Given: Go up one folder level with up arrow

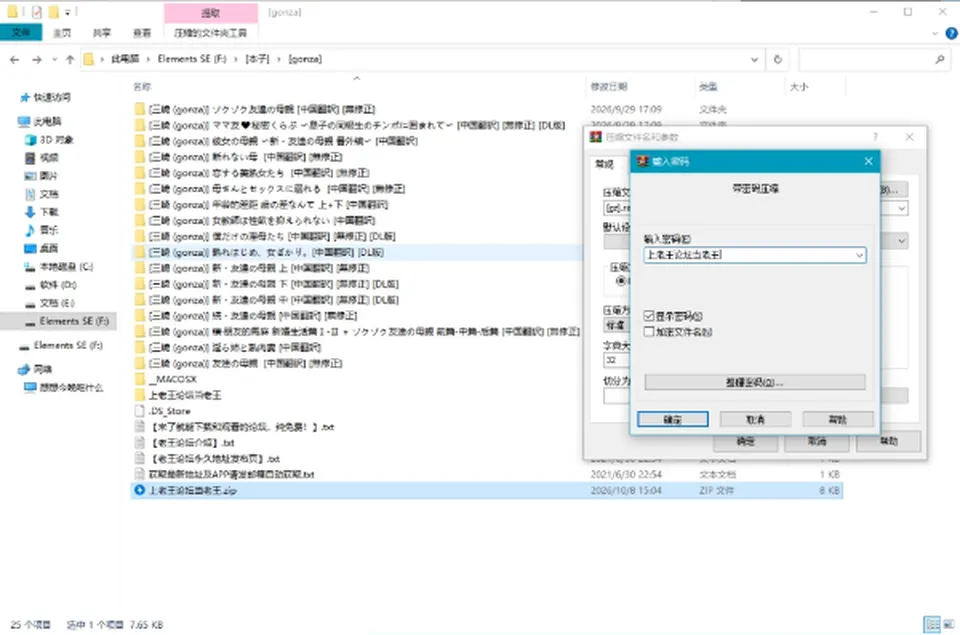Looking at the screenshot, I should coord(70,59).
